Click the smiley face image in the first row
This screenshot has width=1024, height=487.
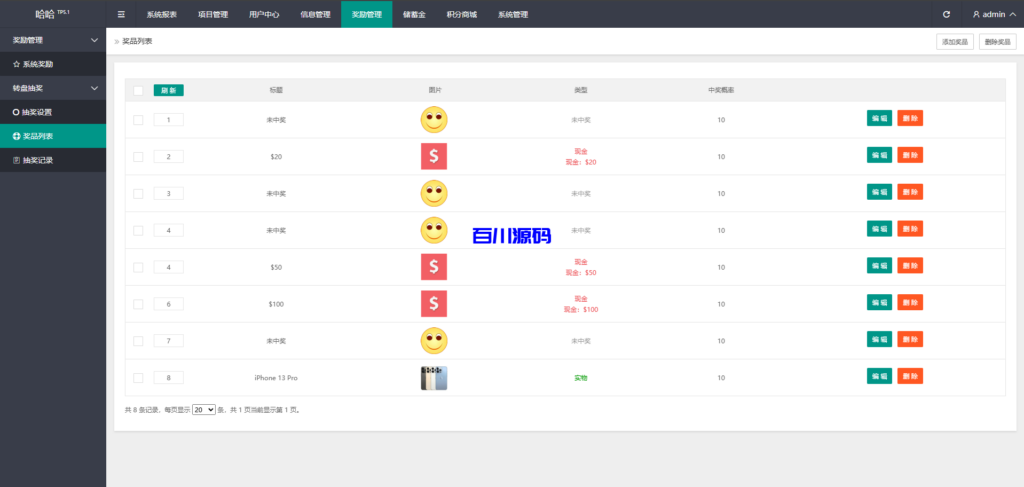coord(434,120)
